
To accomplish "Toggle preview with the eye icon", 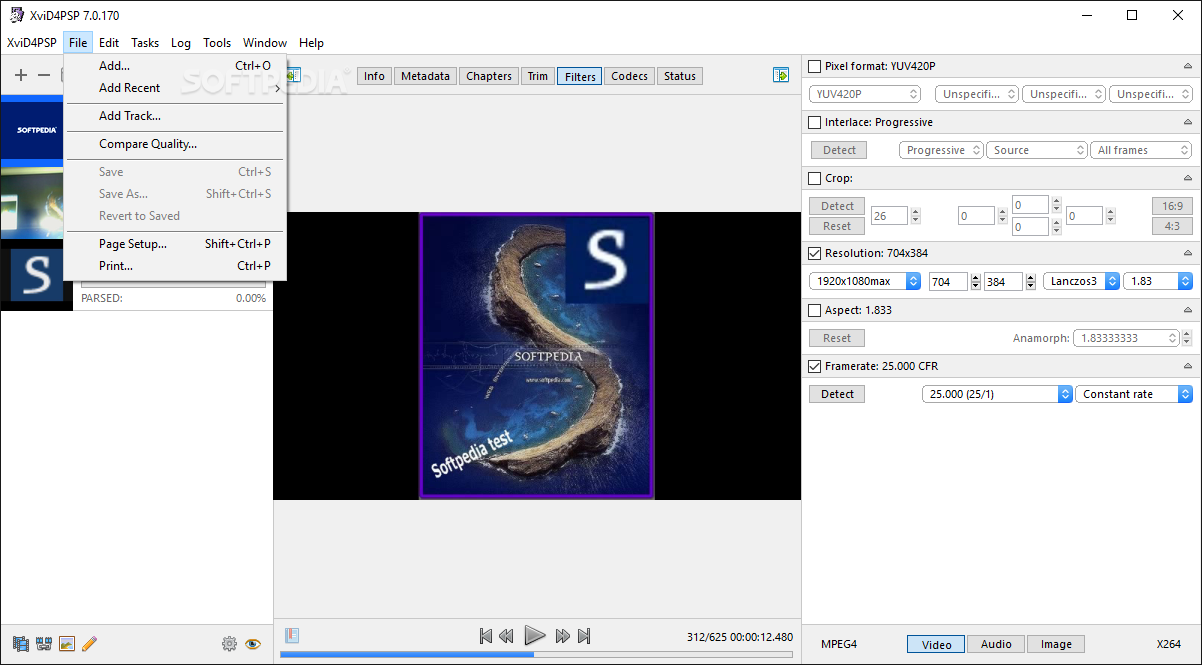I will (253, 643).
